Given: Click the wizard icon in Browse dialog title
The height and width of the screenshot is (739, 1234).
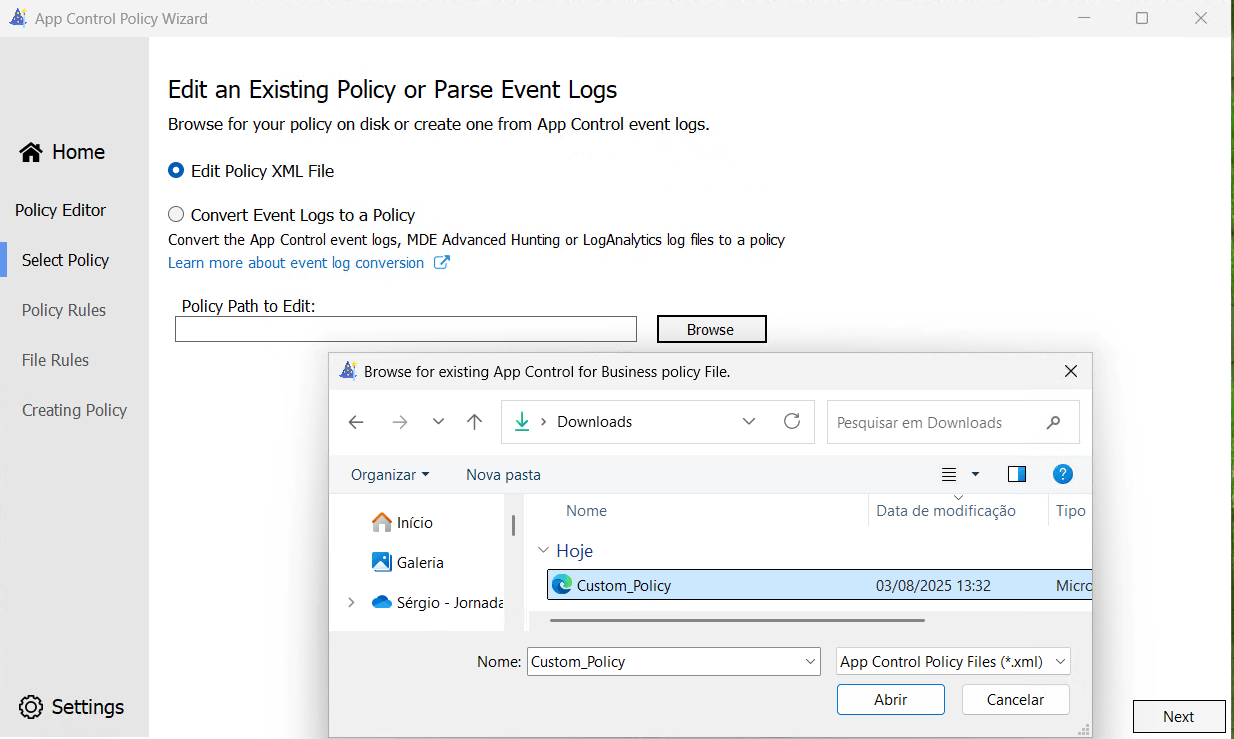Looking at the screenshot, I should coord(347,371).
